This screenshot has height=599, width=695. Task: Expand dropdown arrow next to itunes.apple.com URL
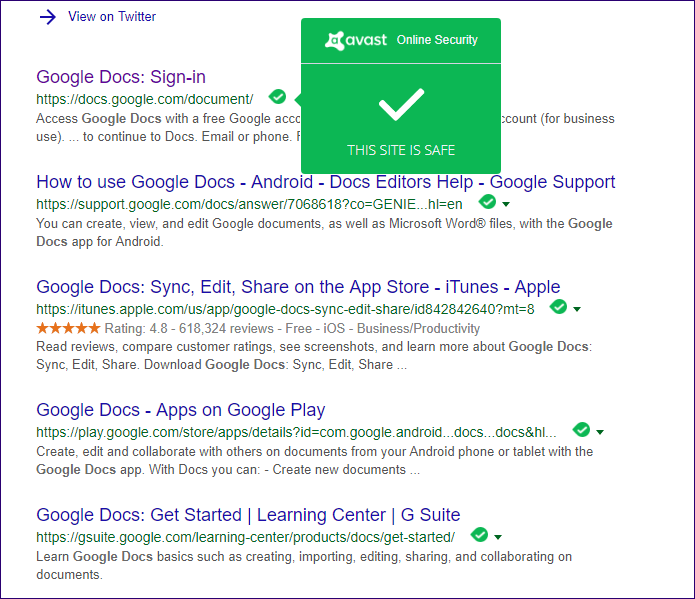click(577, 309)
